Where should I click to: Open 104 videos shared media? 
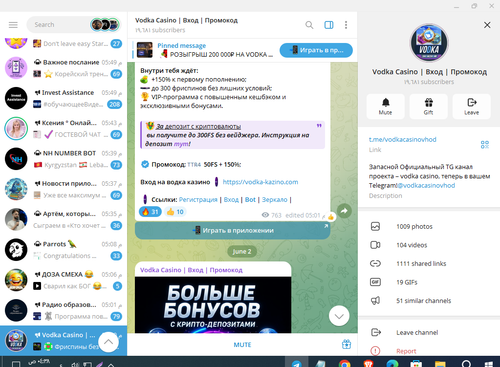click(429, 245)
